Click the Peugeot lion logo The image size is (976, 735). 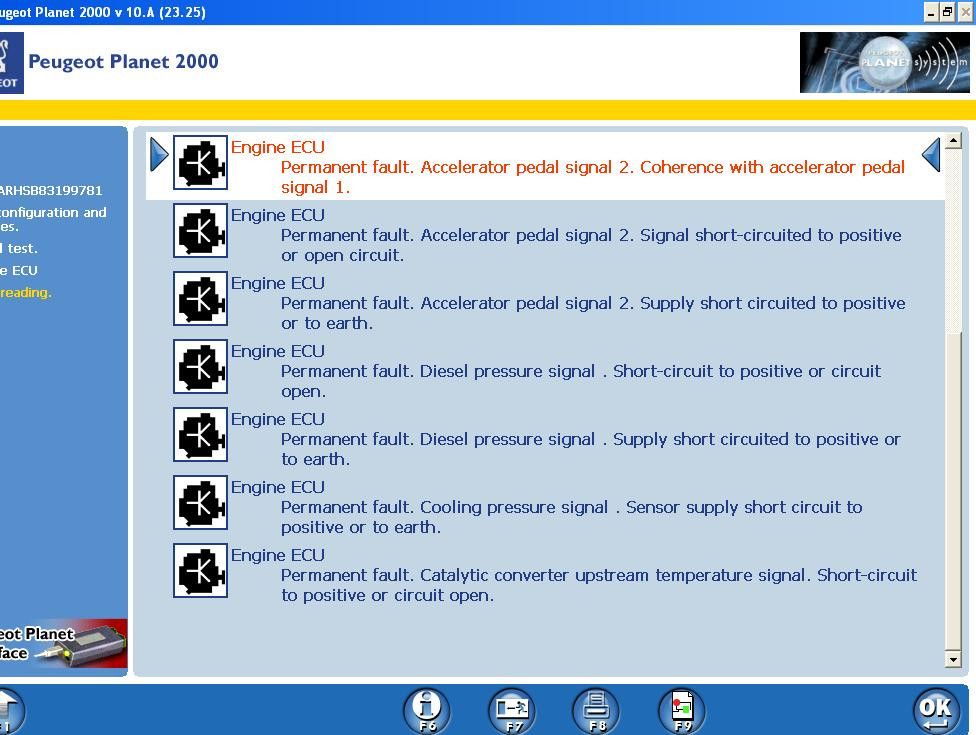pyautogui.click(x=12, y=63)
